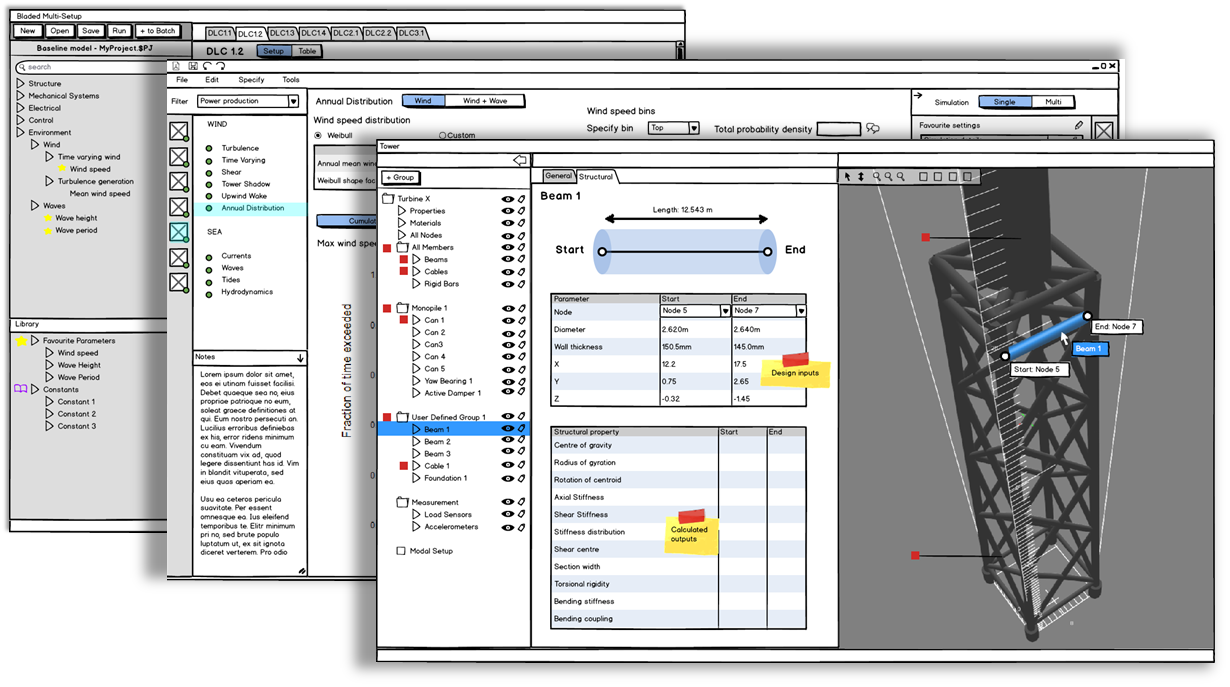Image resolution: width=1230 pixels, height=687 pixels.
Task: Click the yellow star beside Wave height
Action: coord(47,218)
